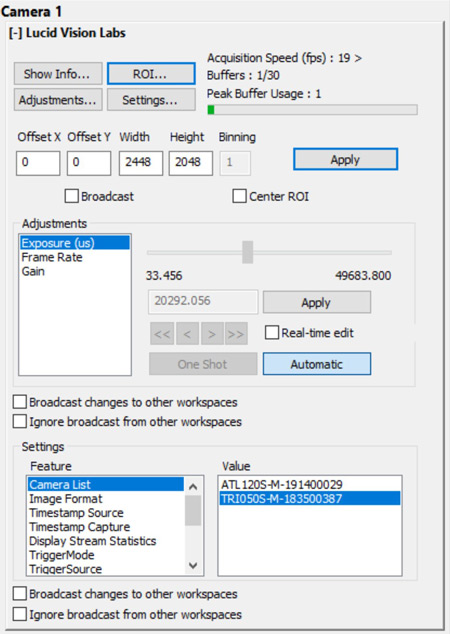The width and height of the screenshot is (450, 634).
Task: Click the ROI... button
Action: coord(151,74)
